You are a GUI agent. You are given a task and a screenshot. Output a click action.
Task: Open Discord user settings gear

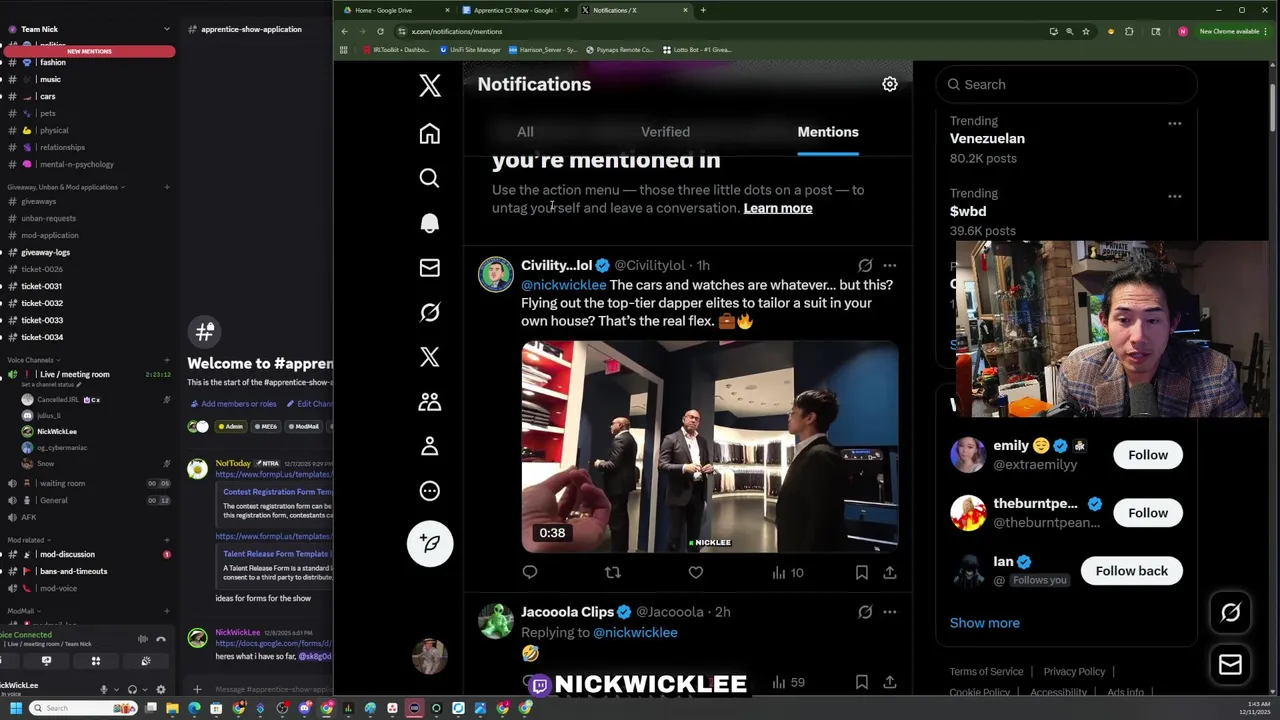point(160,689)
